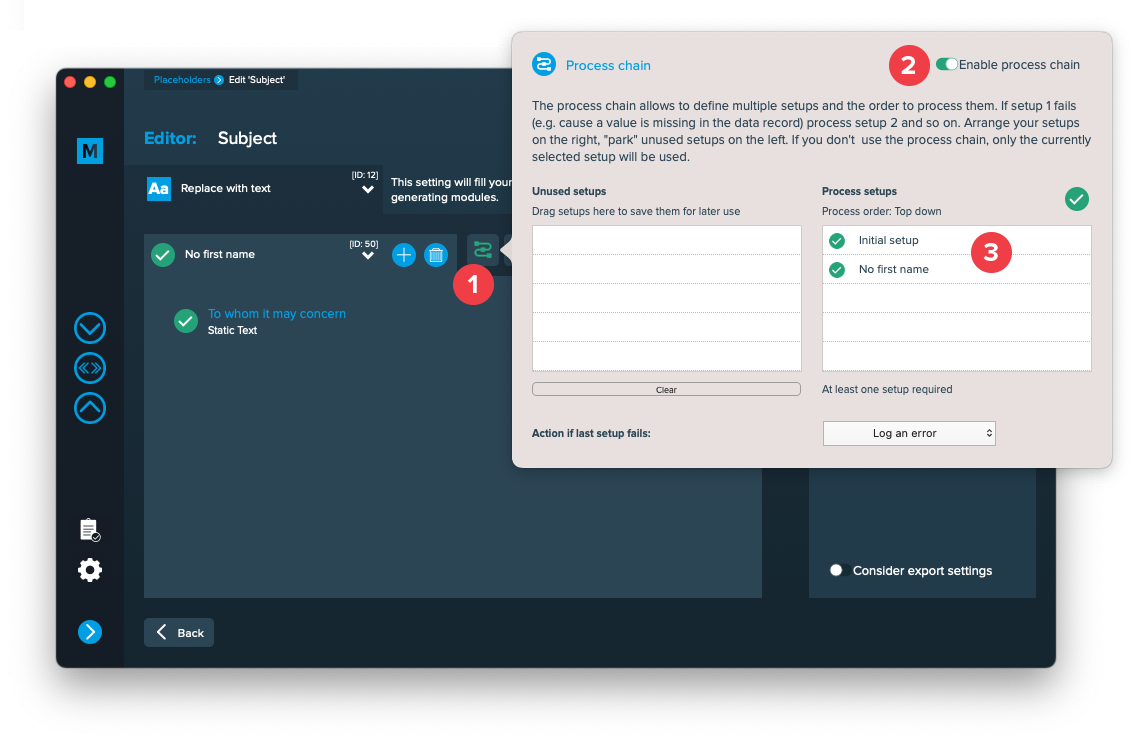Click the clipboard checklist sidebar icon
1148x742 pixels.
point(90,530)
